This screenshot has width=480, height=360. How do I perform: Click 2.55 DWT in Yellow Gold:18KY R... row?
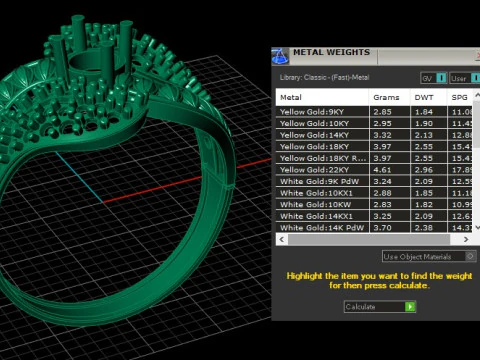point(428,158)
